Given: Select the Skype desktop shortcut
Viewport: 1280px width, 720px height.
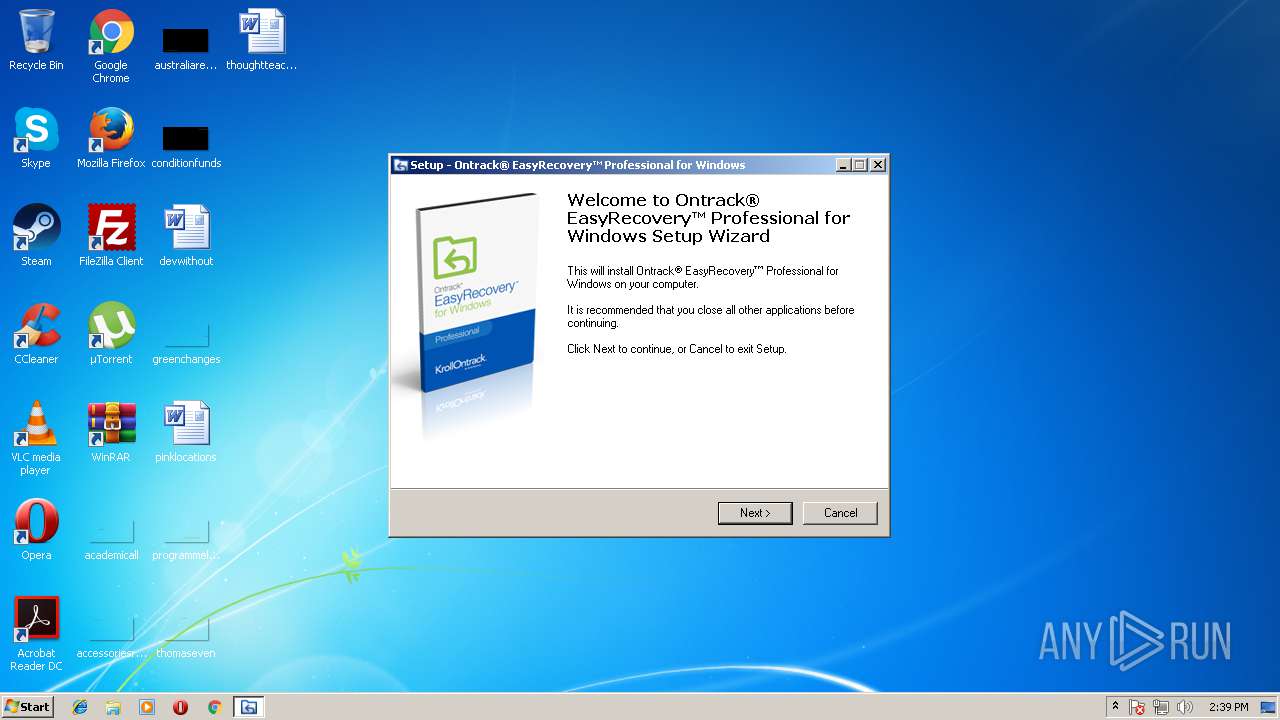Looking at the screenshot, I should tap(36, 138).
